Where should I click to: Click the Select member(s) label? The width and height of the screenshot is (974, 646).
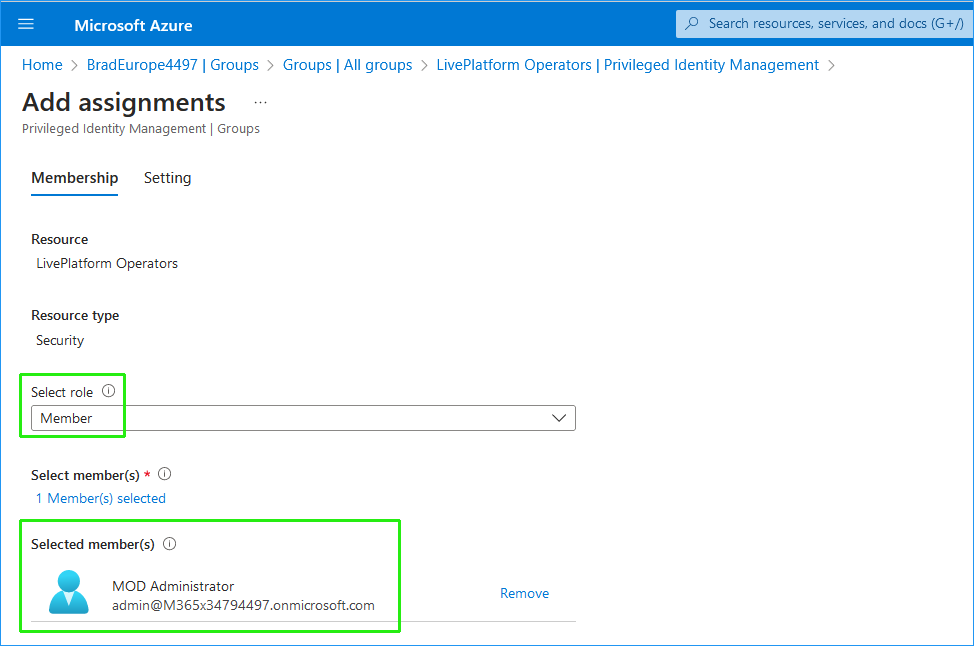click(x=85, y=475)
